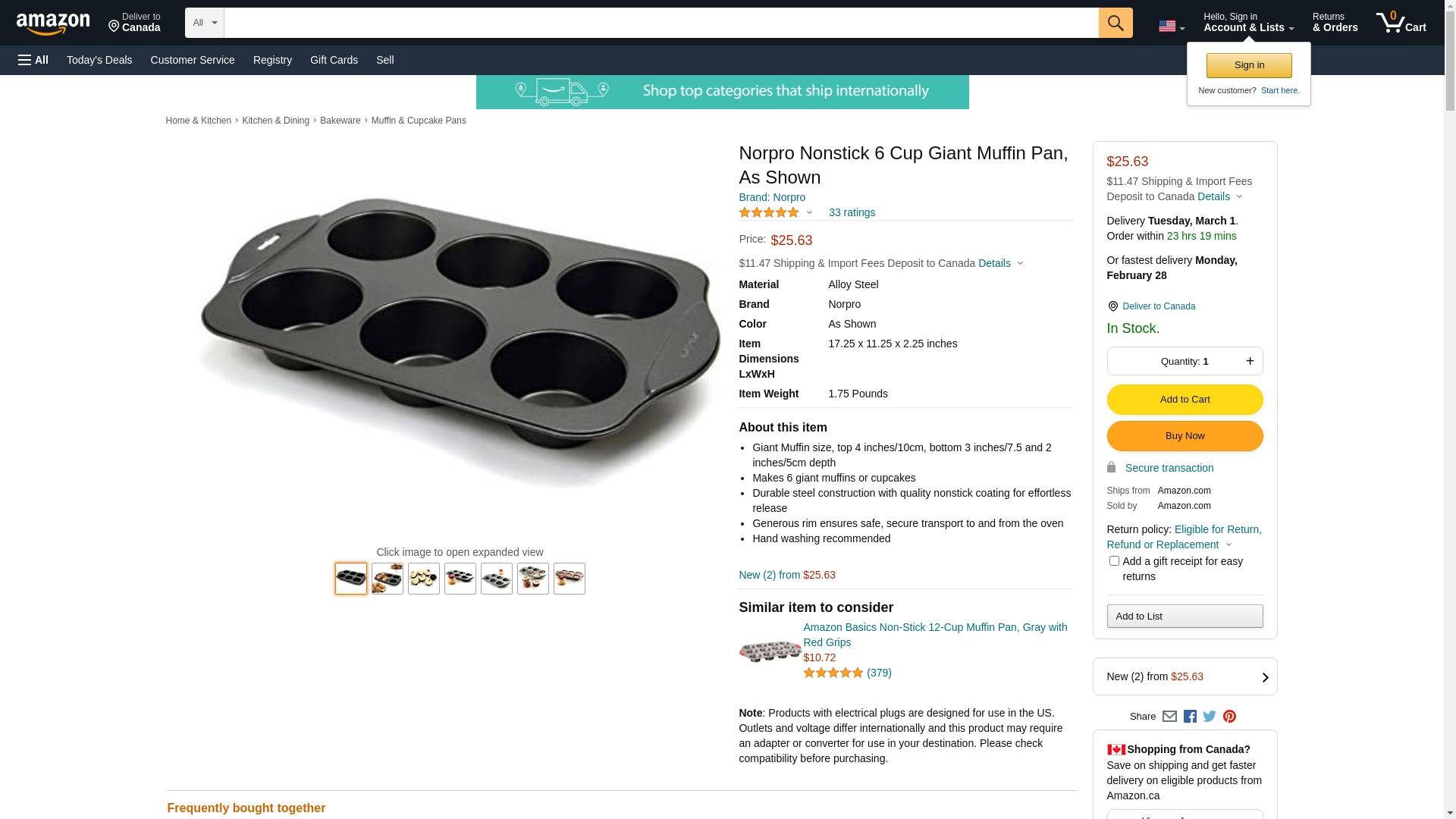The height and width of the screenshot is (819, 1456).
Task: Click the Amazon logo
Action: coord(53,24)
